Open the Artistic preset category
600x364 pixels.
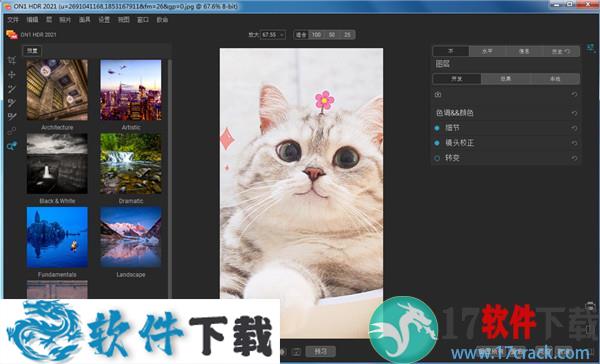coord(131,90)
